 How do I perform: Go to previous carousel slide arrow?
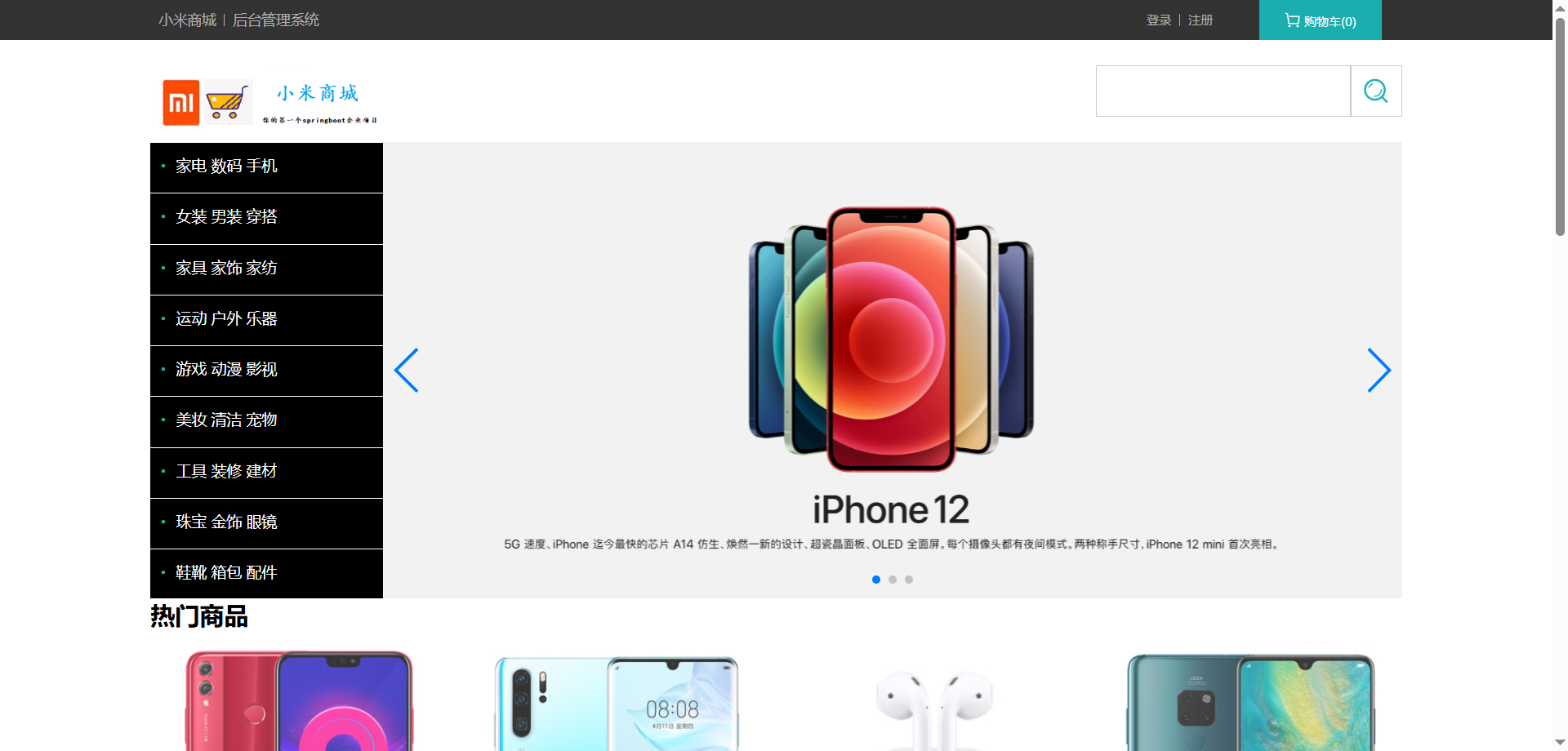coord(407,371)
